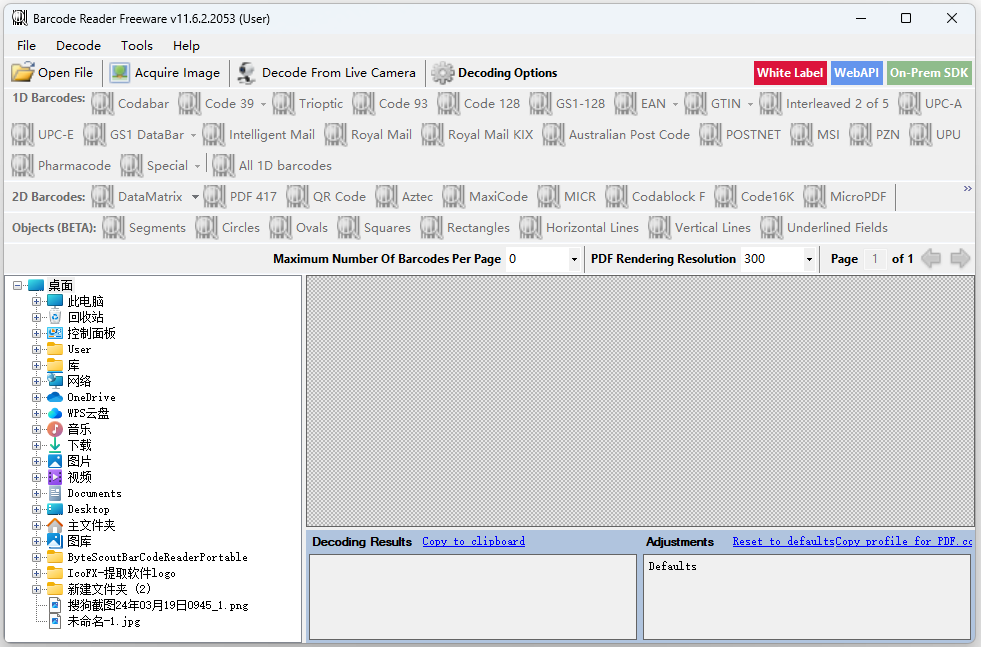Open Decoding Options gear
Image resolution: width=981 pixels, height=647 pixels.
click(x=442, y=73)
